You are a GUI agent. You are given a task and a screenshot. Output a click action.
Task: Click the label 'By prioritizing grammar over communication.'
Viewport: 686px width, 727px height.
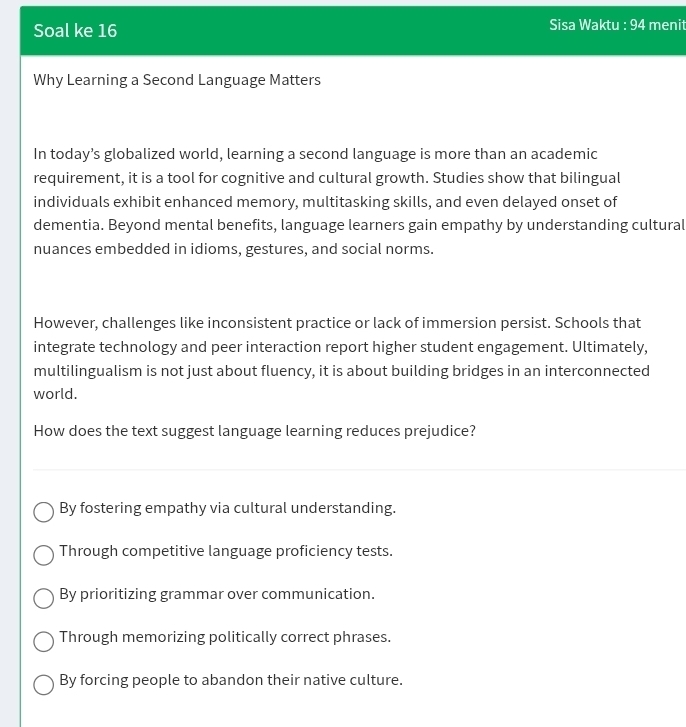[216, 594]
